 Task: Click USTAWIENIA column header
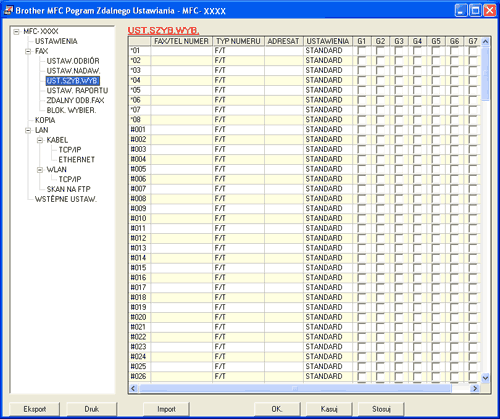[x=328, y=41]
